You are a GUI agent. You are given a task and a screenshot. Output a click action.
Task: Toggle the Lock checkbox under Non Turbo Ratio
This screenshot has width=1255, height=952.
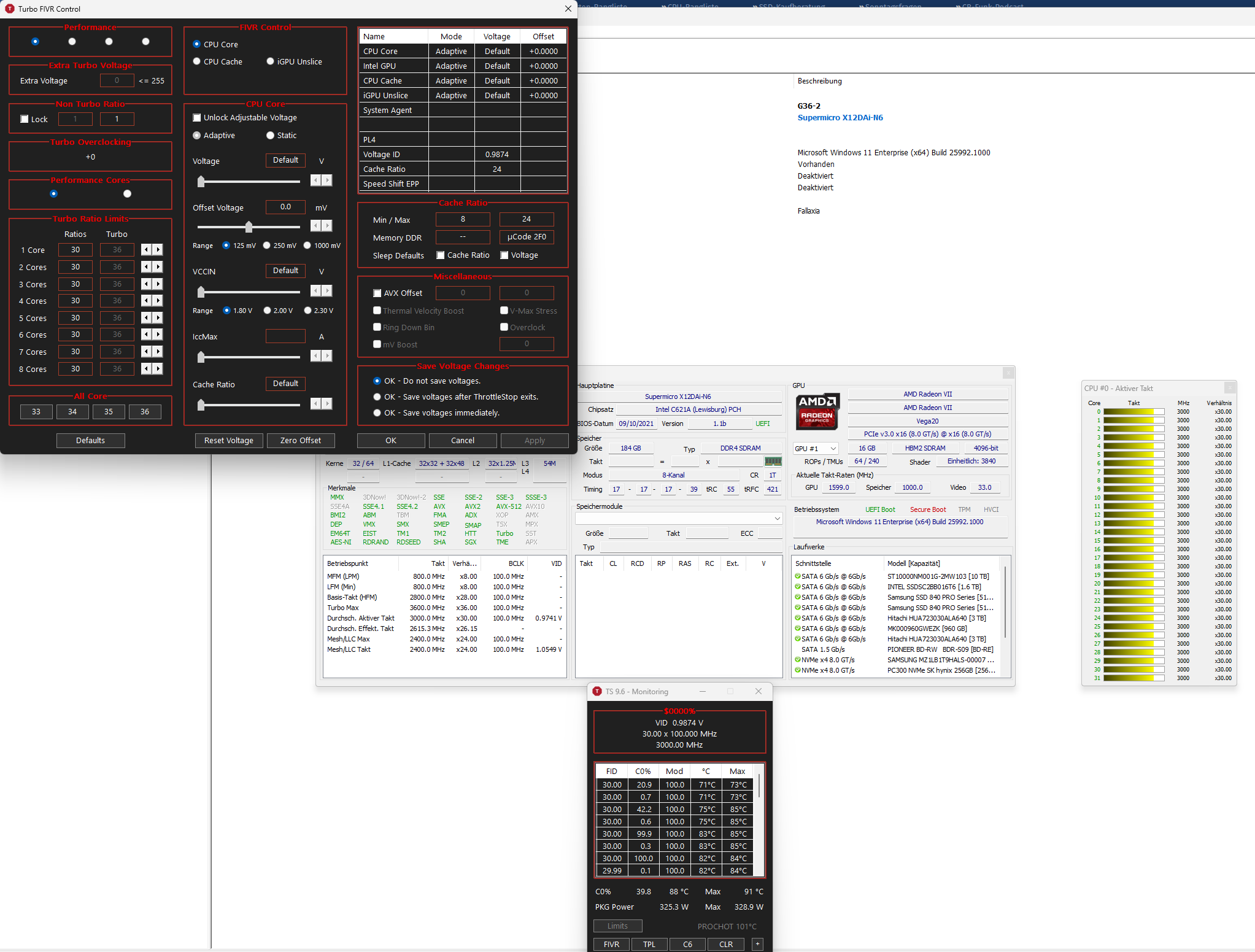24,118
